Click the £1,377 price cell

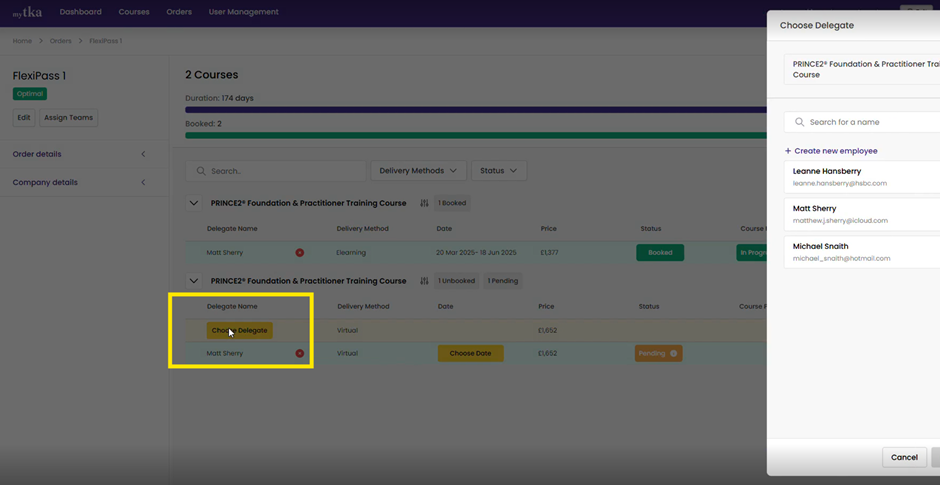pyautogui.click(x=549, y=252)
